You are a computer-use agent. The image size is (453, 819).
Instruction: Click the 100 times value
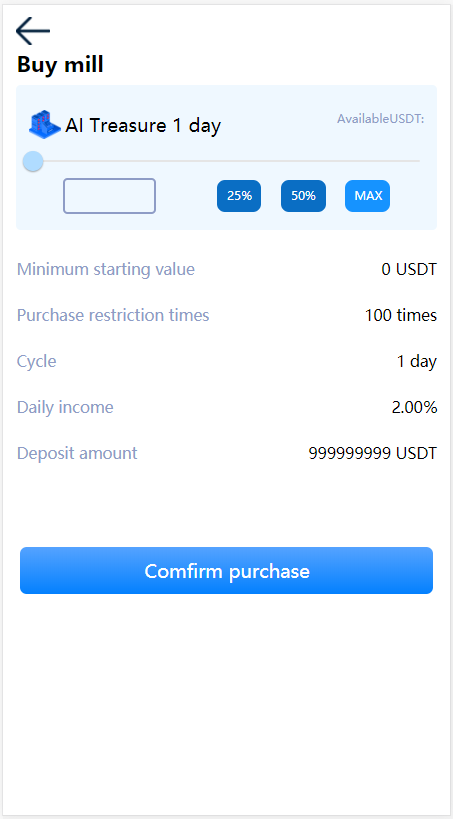coord(401,315)
